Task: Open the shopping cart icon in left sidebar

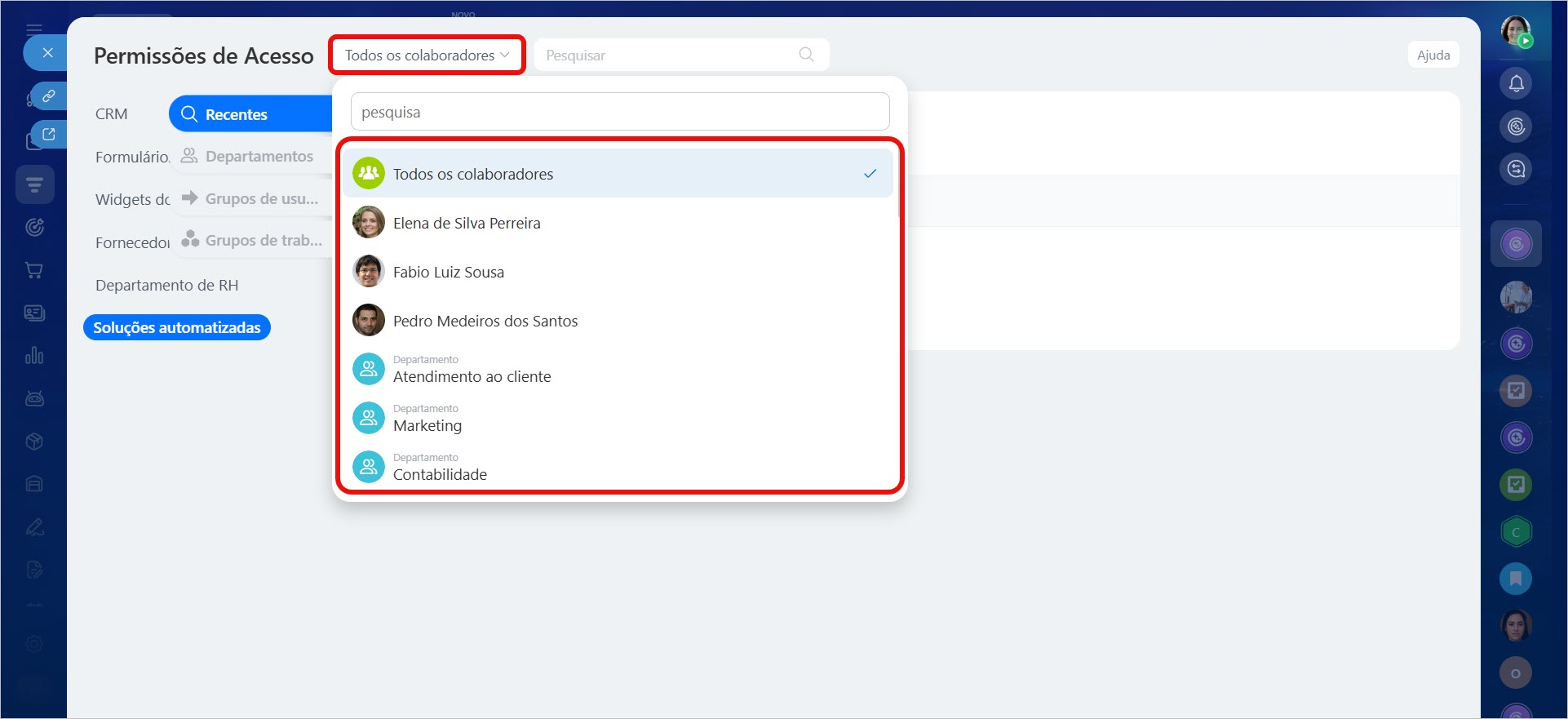Action: click(34, 270)
